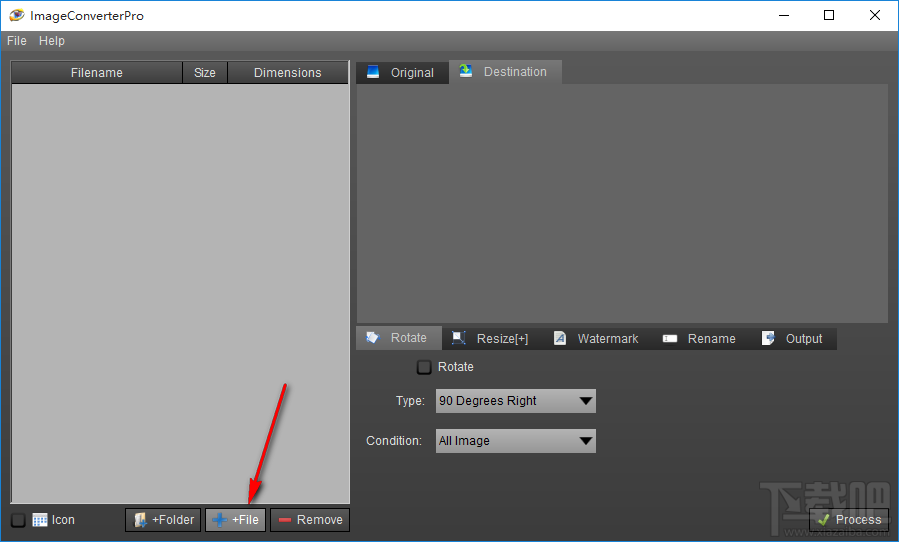The image size is (899, 542).
Task: Select the Resize[+] settings tab
Action: click(x=493, y=338)
